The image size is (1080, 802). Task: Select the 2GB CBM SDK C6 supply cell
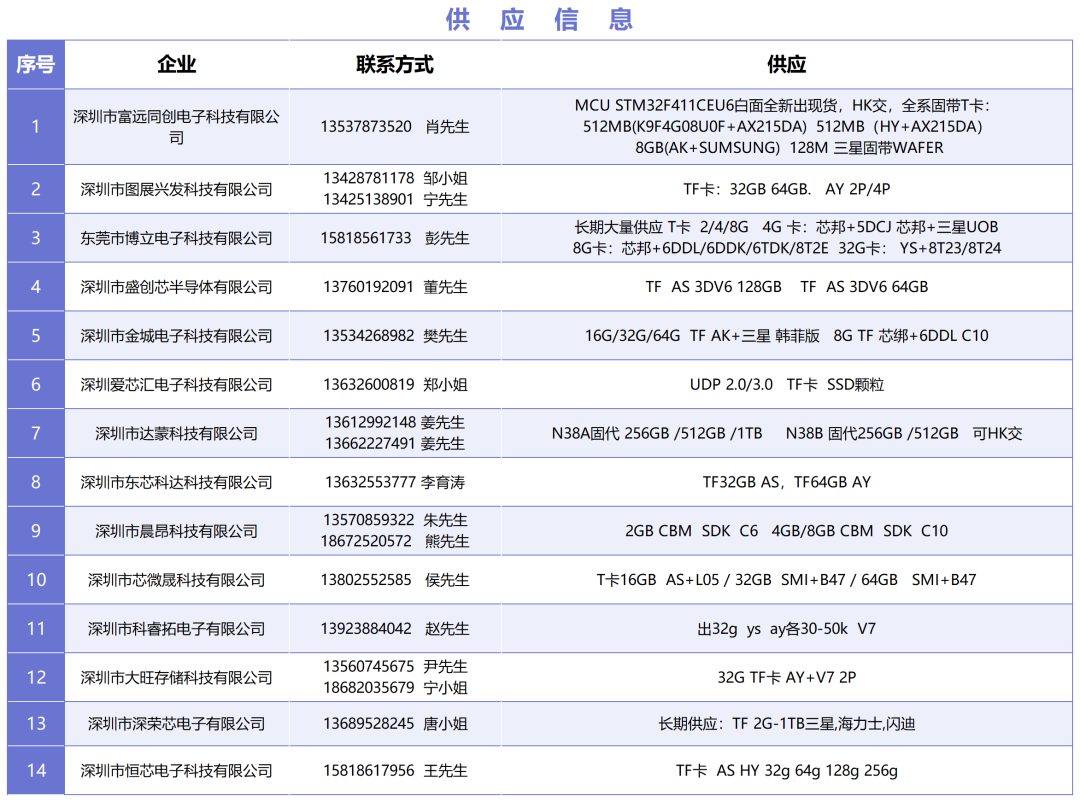787,531
